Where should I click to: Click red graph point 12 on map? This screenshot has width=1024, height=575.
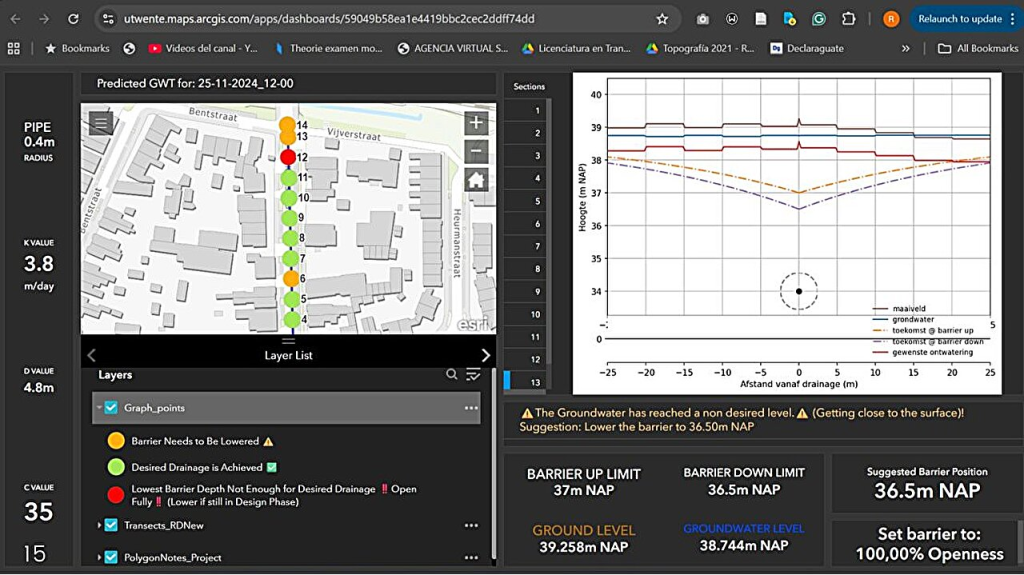pos(288,157)
